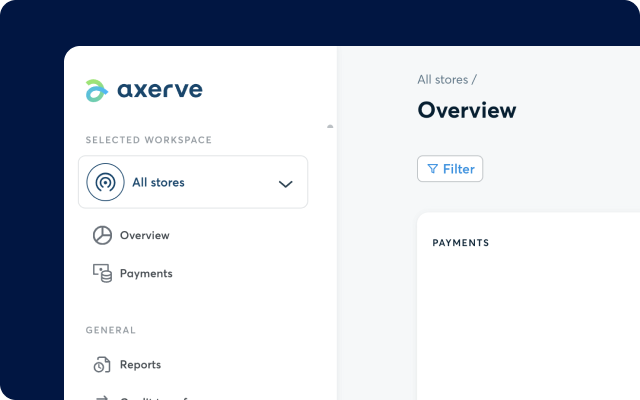Click the Filter button

[x=450, y=169]
